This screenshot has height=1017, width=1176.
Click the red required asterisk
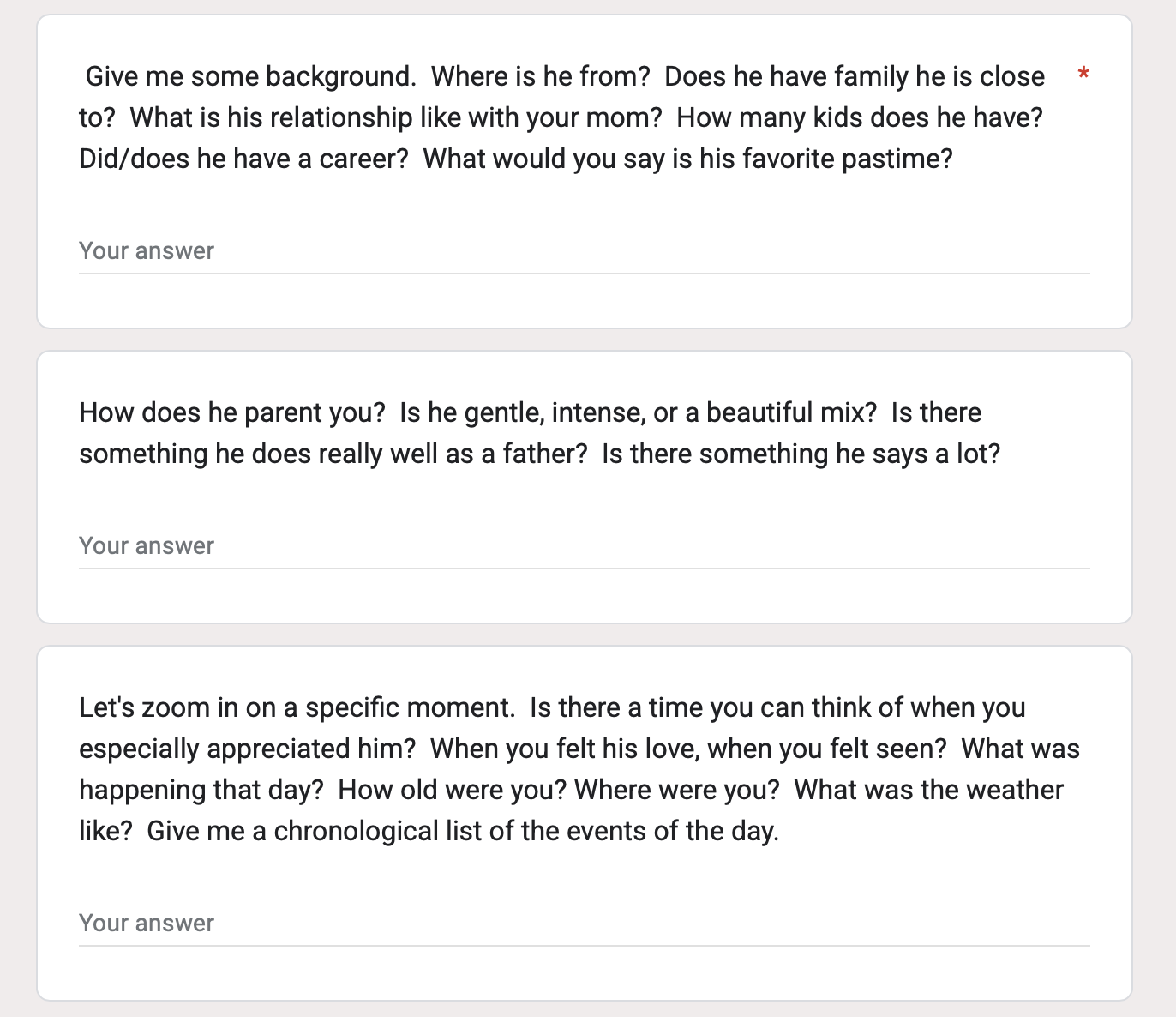(1083, 75)
